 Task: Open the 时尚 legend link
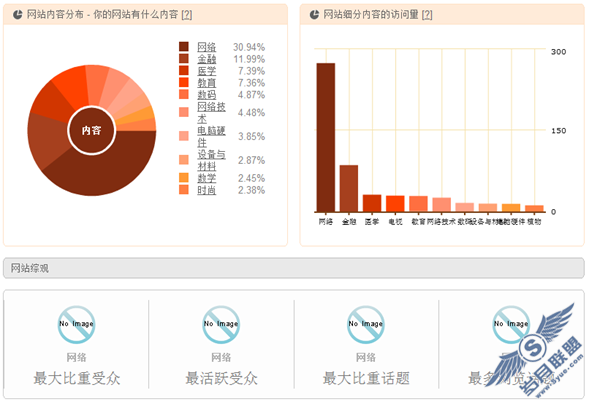point(207,190)
